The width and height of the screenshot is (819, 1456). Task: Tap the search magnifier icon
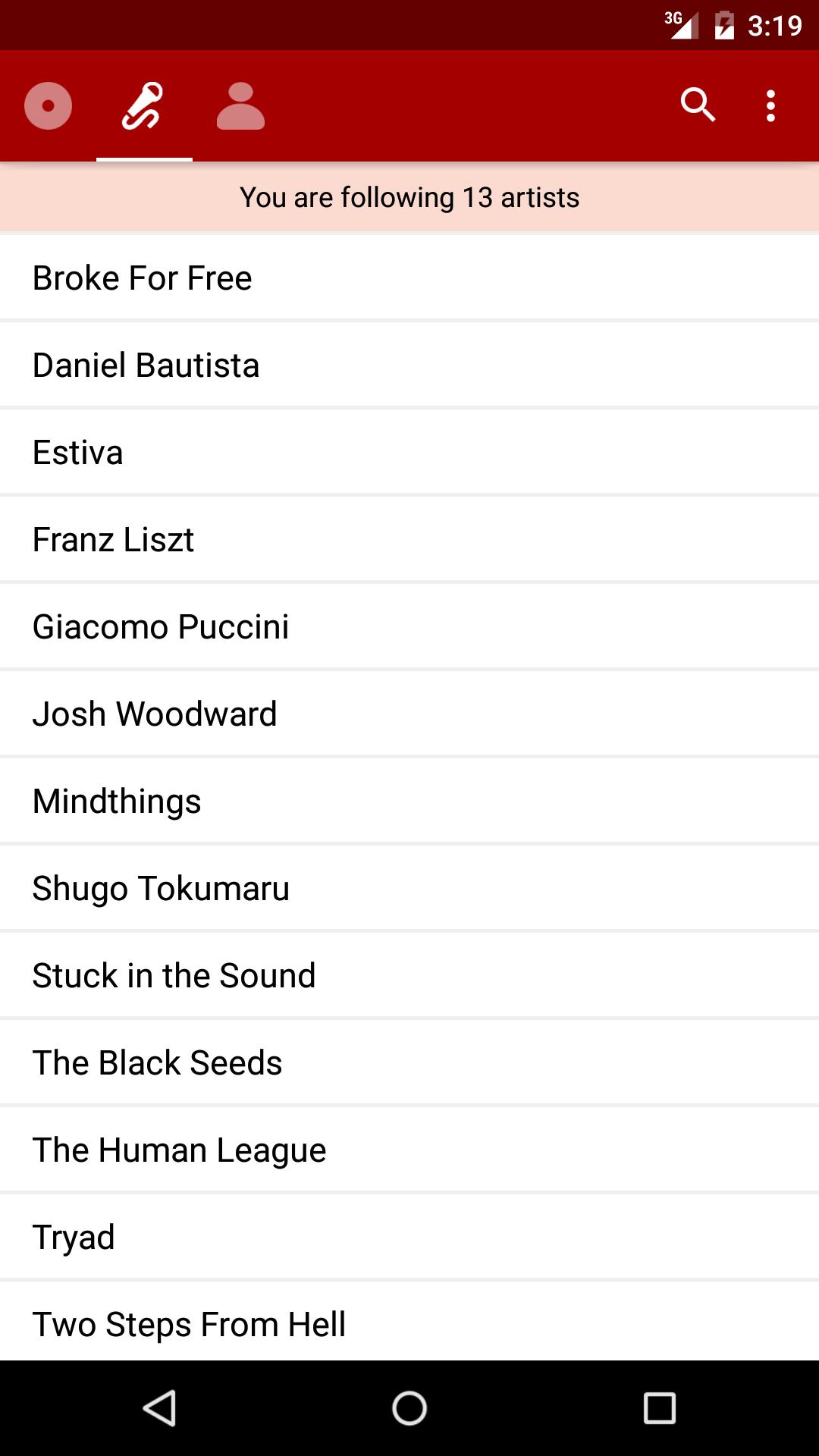tap(698, 105)
